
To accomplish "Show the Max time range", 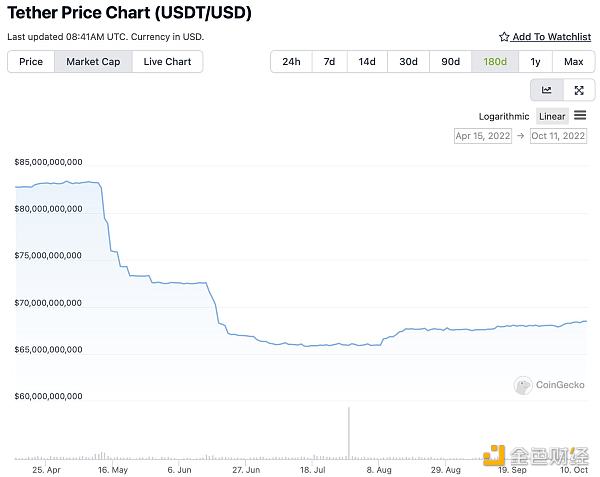I will [573, 62].
